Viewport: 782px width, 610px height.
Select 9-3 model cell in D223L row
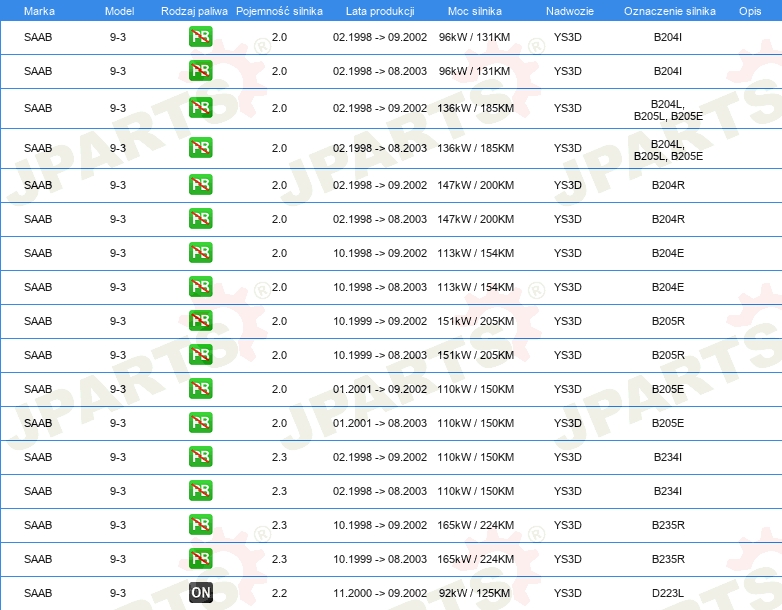(118, 593)
